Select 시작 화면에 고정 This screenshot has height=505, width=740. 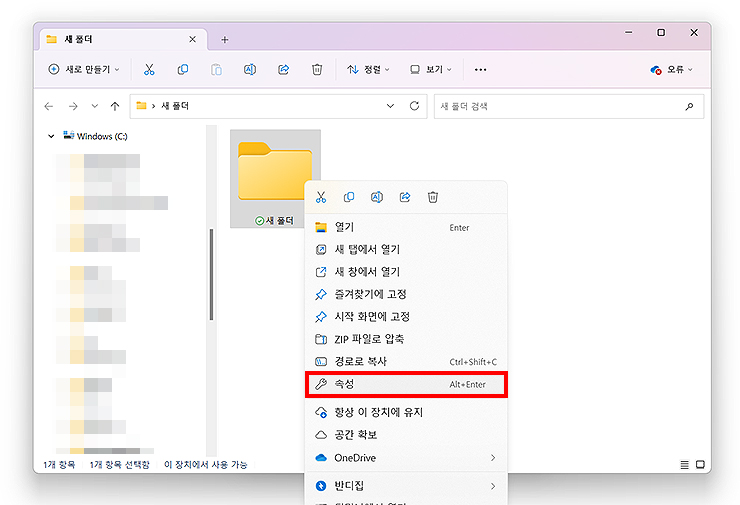pos(406,317)
